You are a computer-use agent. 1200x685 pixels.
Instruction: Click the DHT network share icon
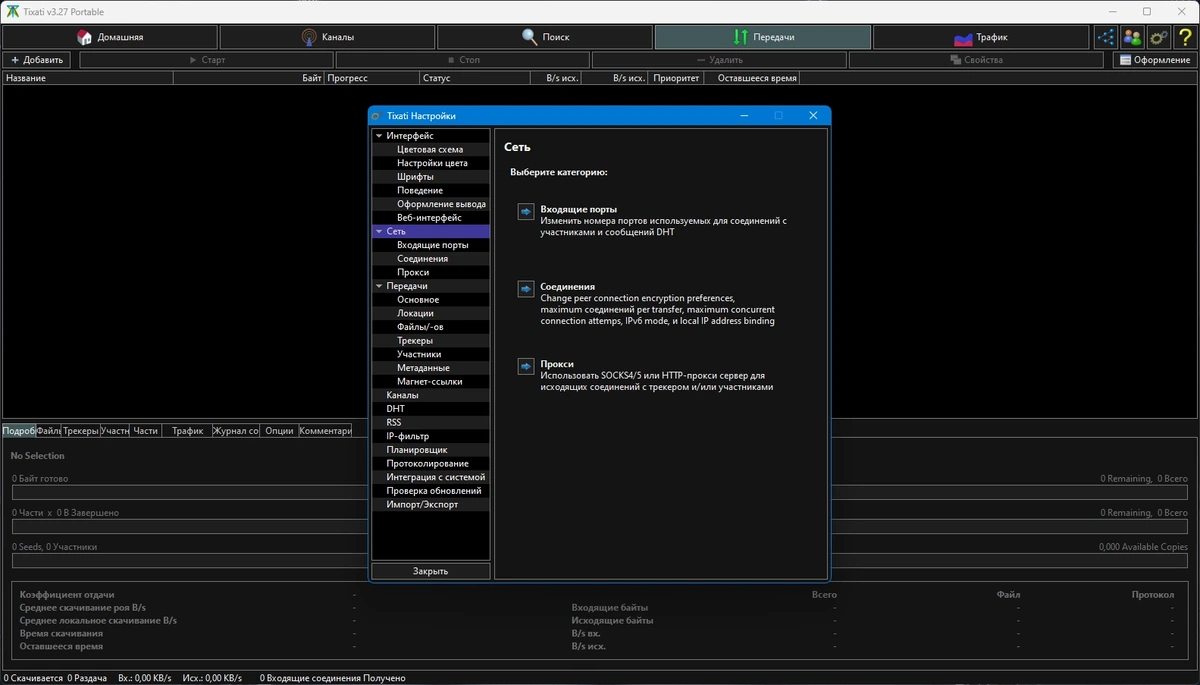point(1106,37)
